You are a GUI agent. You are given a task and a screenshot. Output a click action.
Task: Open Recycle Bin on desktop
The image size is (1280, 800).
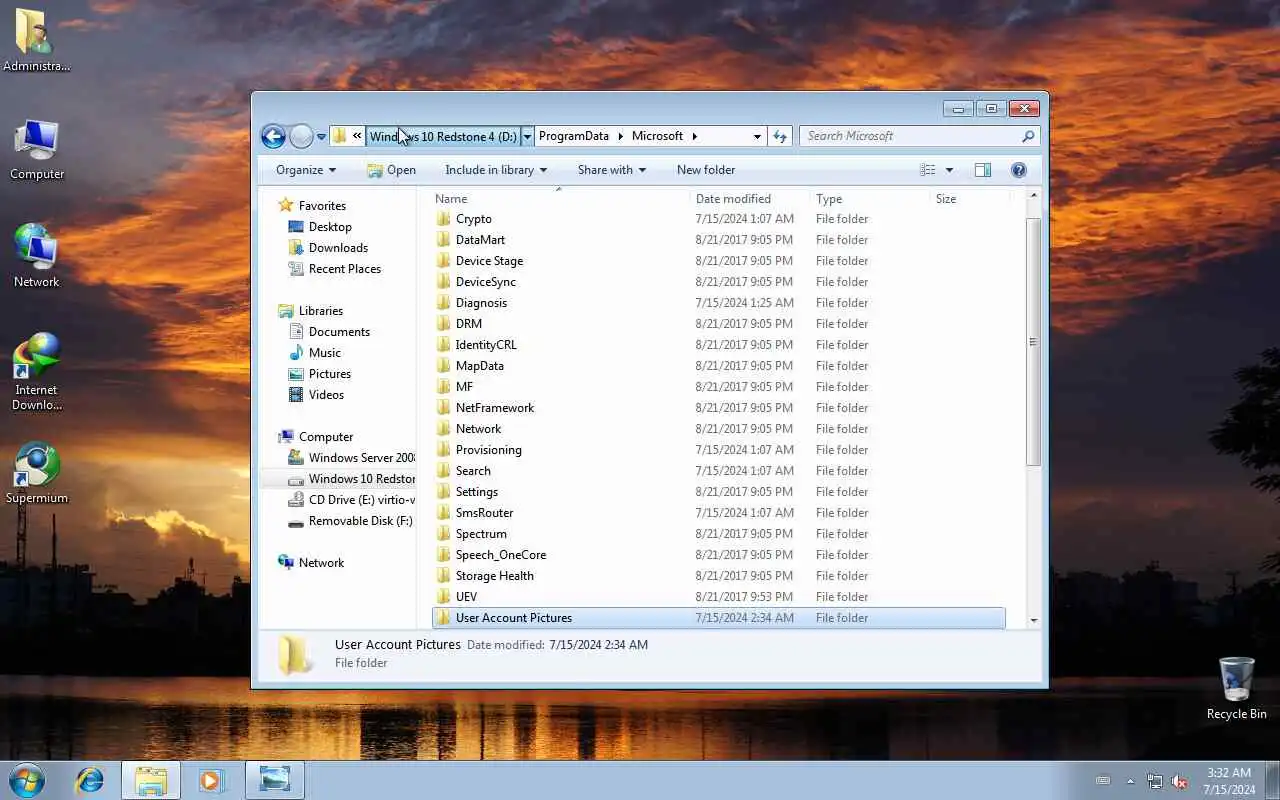[1236, 688]
